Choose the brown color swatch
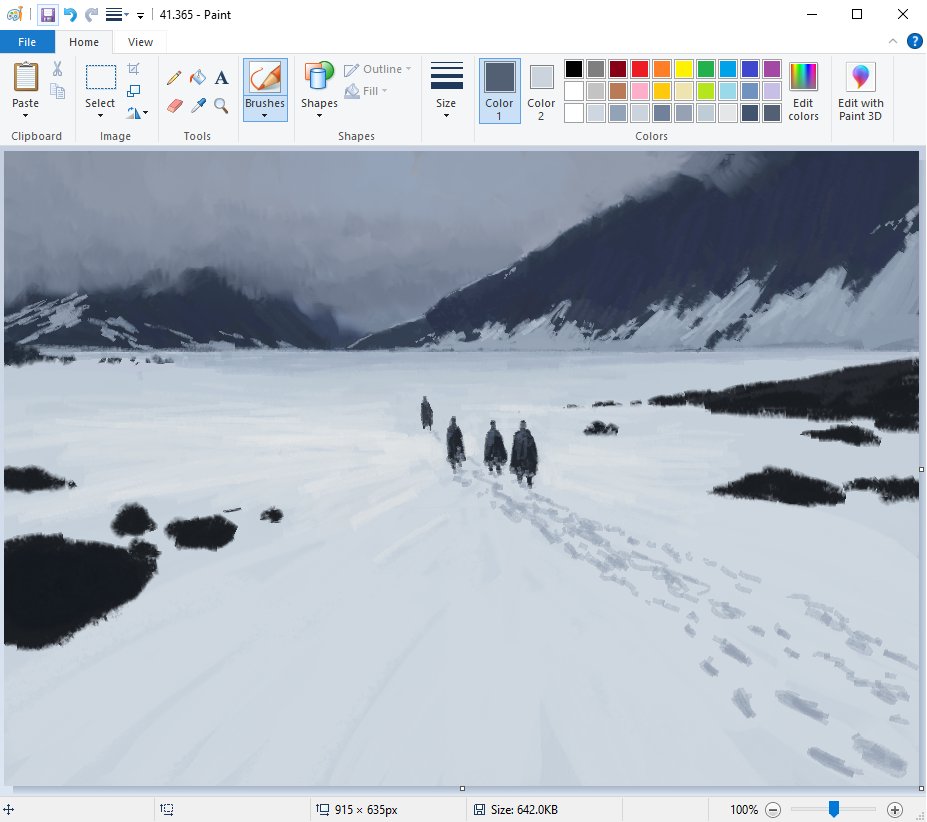927x822 pixels. tap(618, 90)
